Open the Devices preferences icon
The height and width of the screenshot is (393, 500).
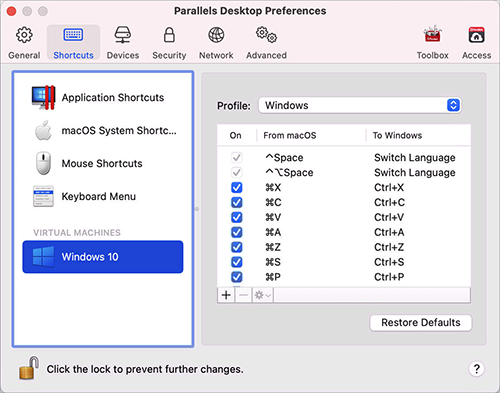tap(123, 35)
